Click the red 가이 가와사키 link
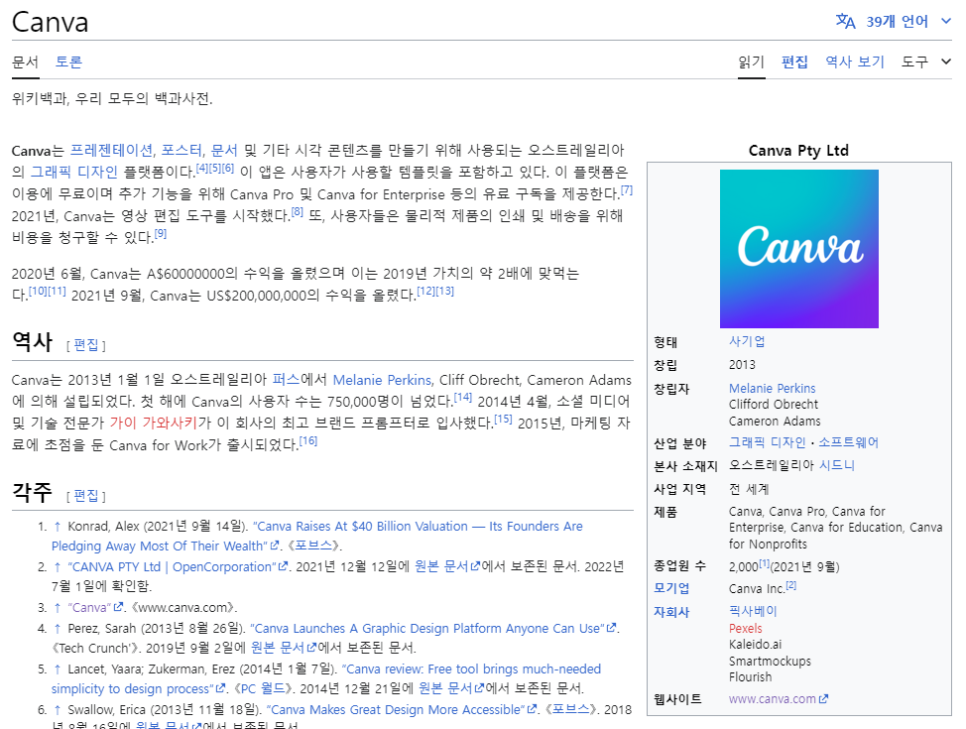966x729 pixels. click(x=153, y=423)
